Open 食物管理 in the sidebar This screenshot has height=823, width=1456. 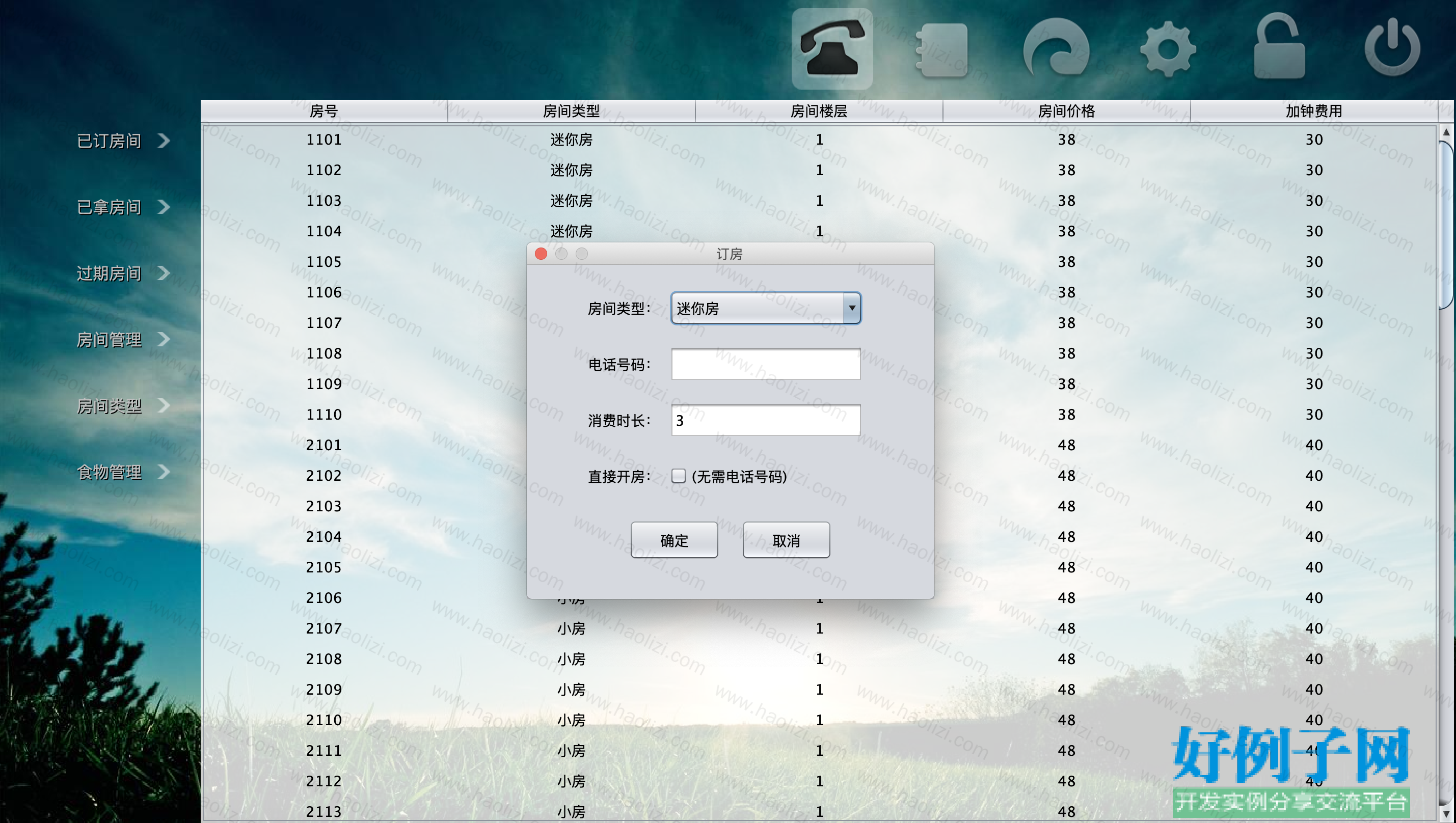[109, 472]
